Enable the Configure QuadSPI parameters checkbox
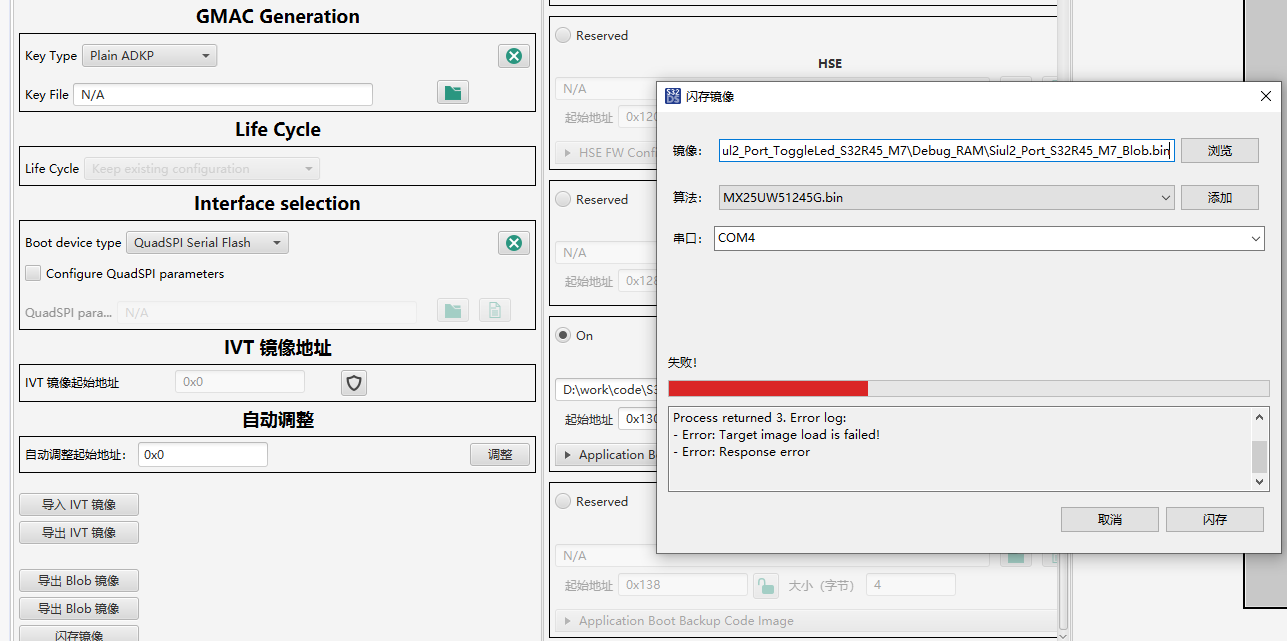 [33, 272]
